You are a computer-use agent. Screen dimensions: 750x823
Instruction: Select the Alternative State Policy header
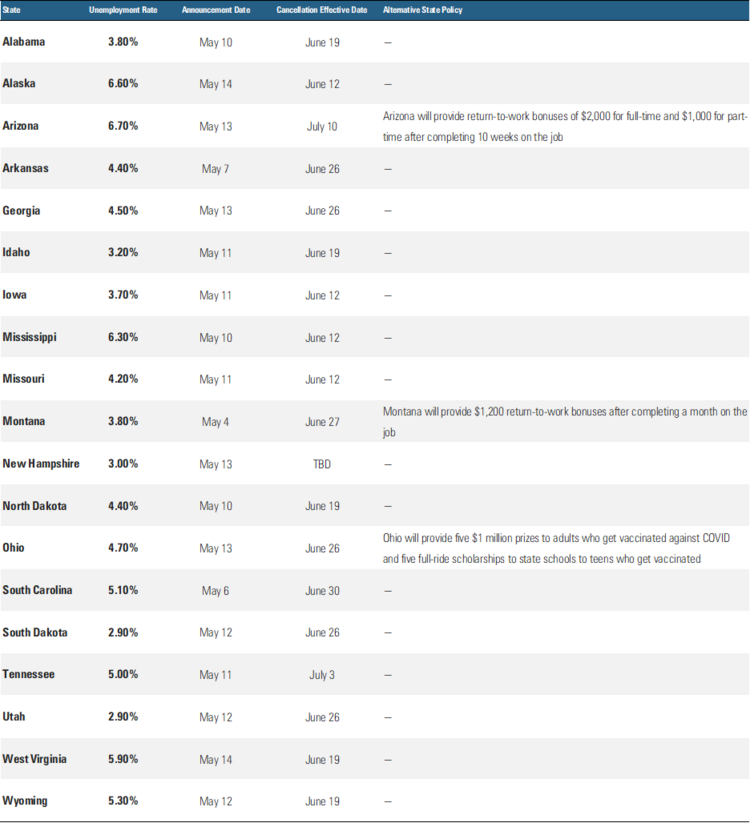click(x=423, y=10)
